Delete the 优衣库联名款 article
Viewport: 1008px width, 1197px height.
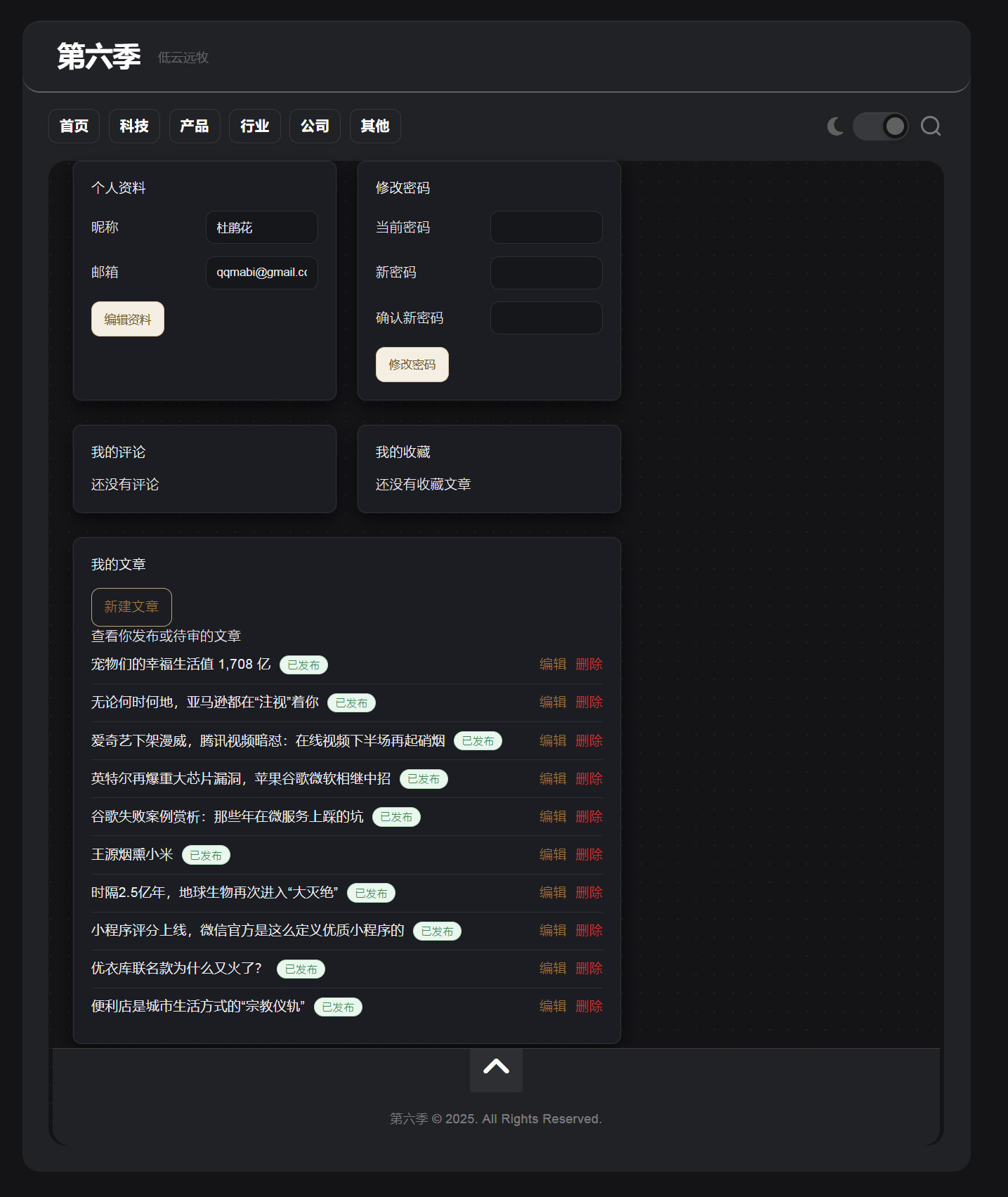(x=589, y=969)
